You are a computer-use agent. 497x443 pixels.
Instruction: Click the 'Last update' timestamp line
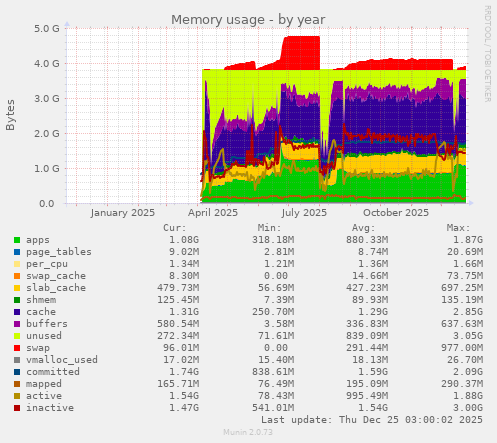372,420
